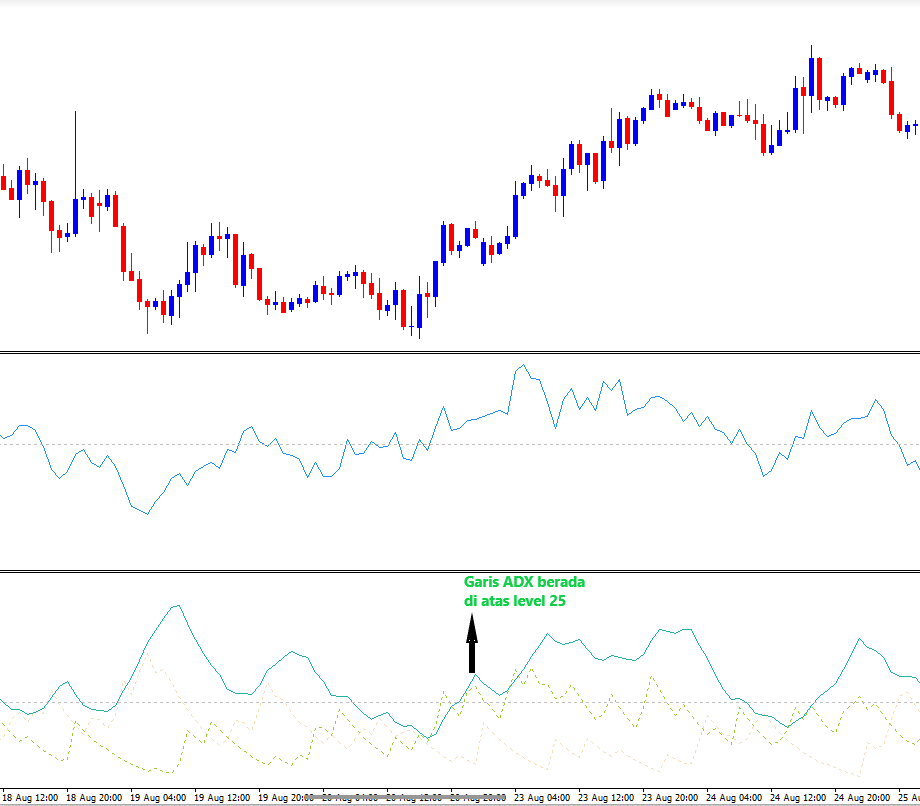Click the green annotation text 'Garis ADX berada di atas level 25'

click(524, 591)
